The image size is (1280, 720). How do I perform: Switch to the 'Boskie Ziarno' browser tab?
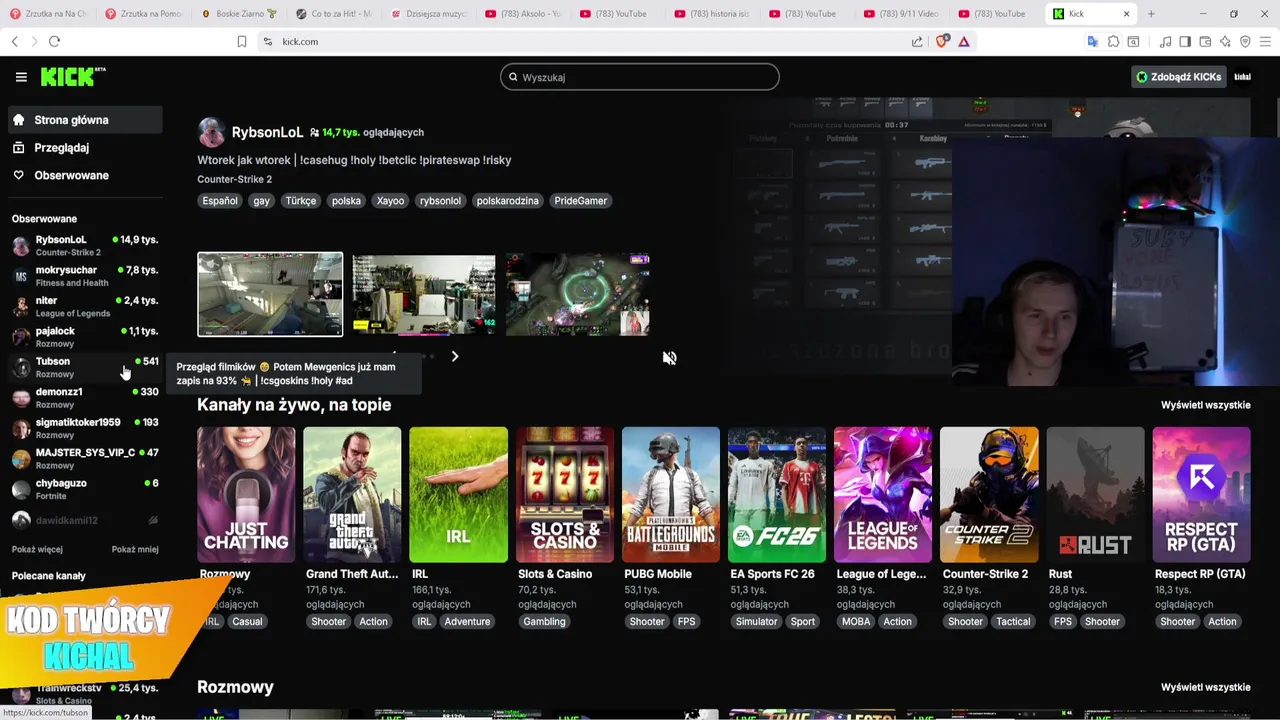tap(240, 14)
